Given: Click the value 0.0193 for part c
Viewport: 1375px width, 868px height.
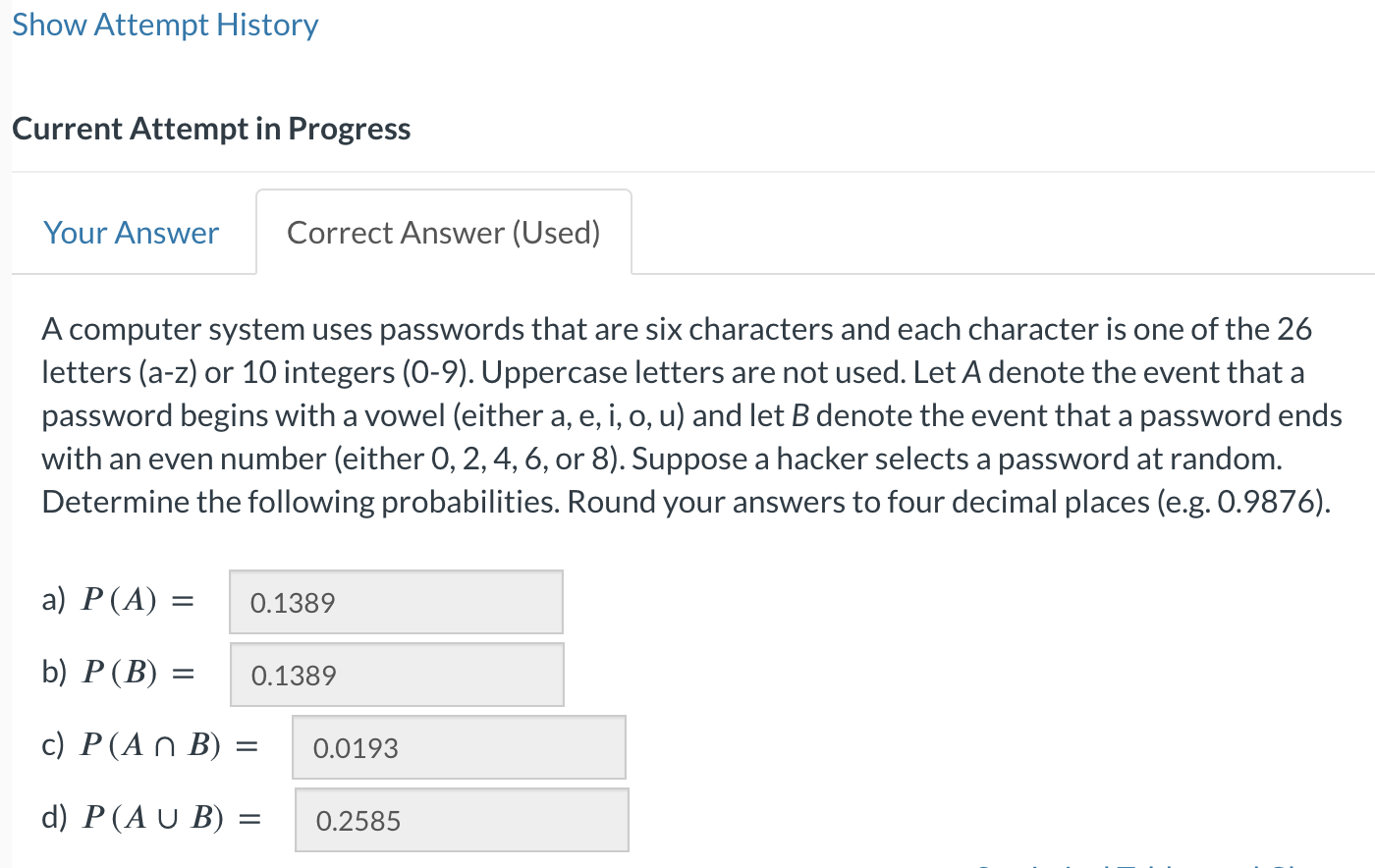Looking at the screenshot, I should point(357,747).
